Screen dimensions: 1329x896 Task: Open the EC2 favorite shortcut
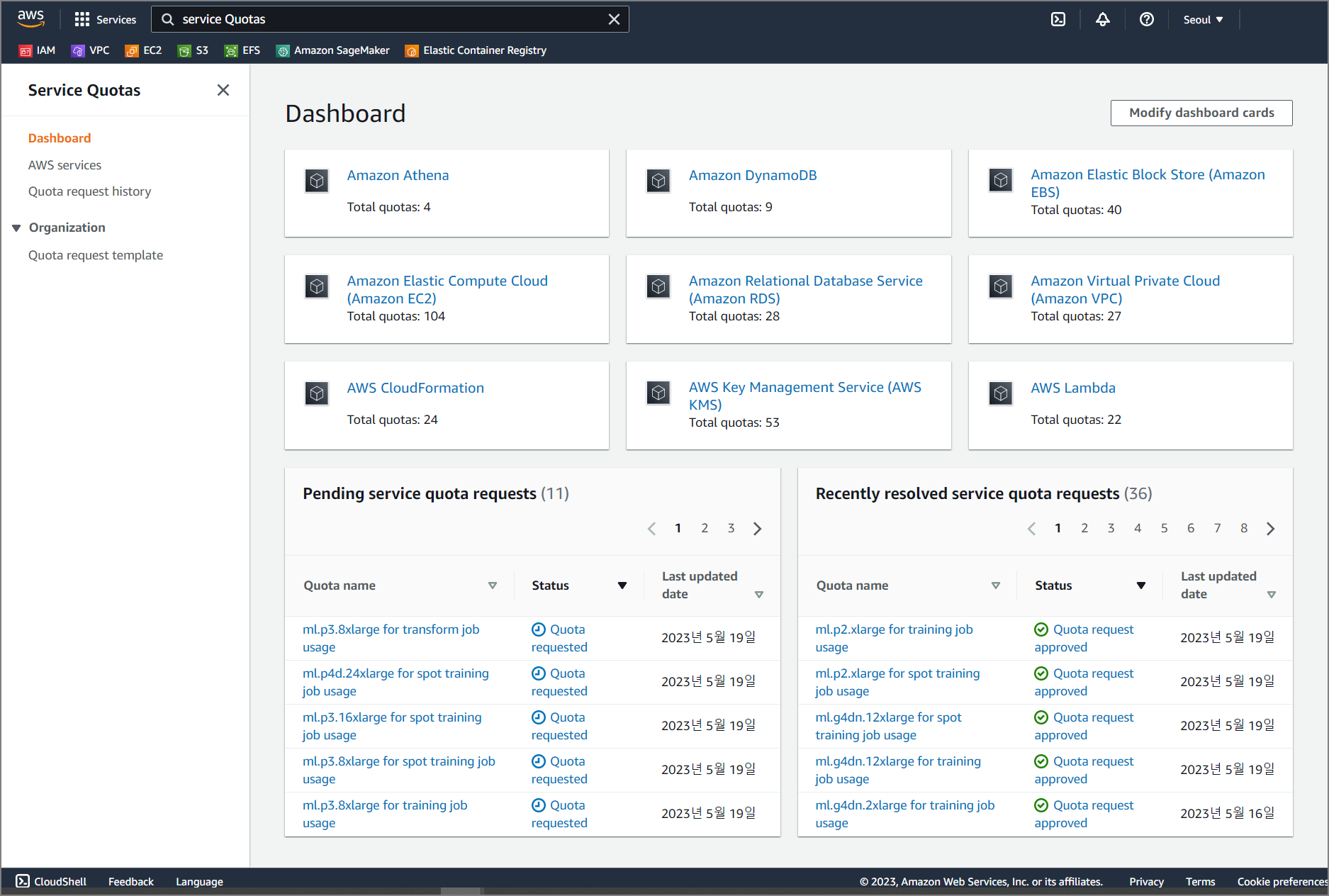click(x=144, y=50)
